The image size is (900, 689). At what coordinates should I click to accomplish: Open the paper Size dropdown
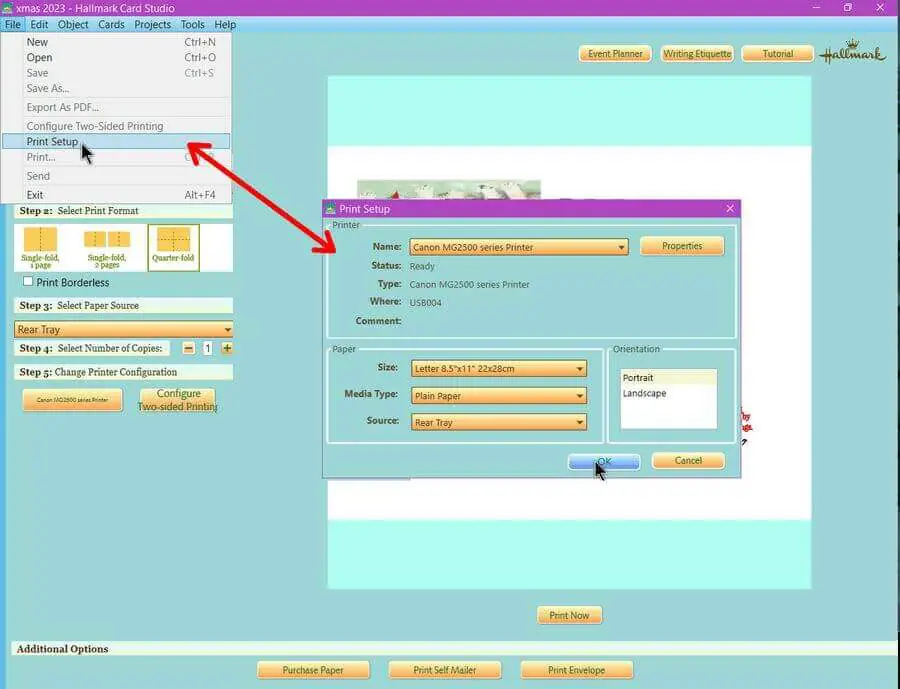coord(499,369)
